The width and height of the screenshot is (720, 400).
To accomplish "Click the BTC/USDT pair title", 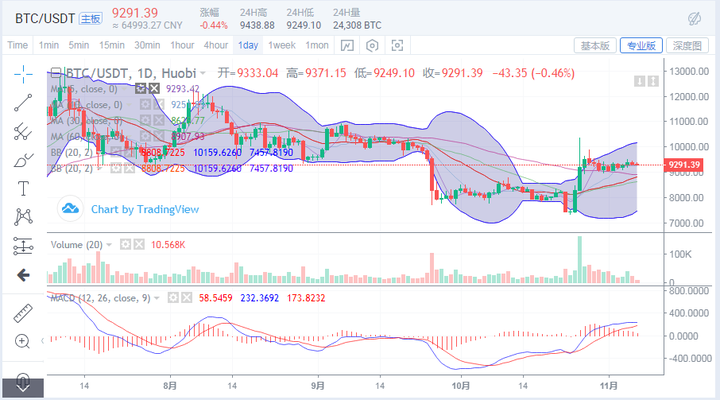I will [45, 19].
